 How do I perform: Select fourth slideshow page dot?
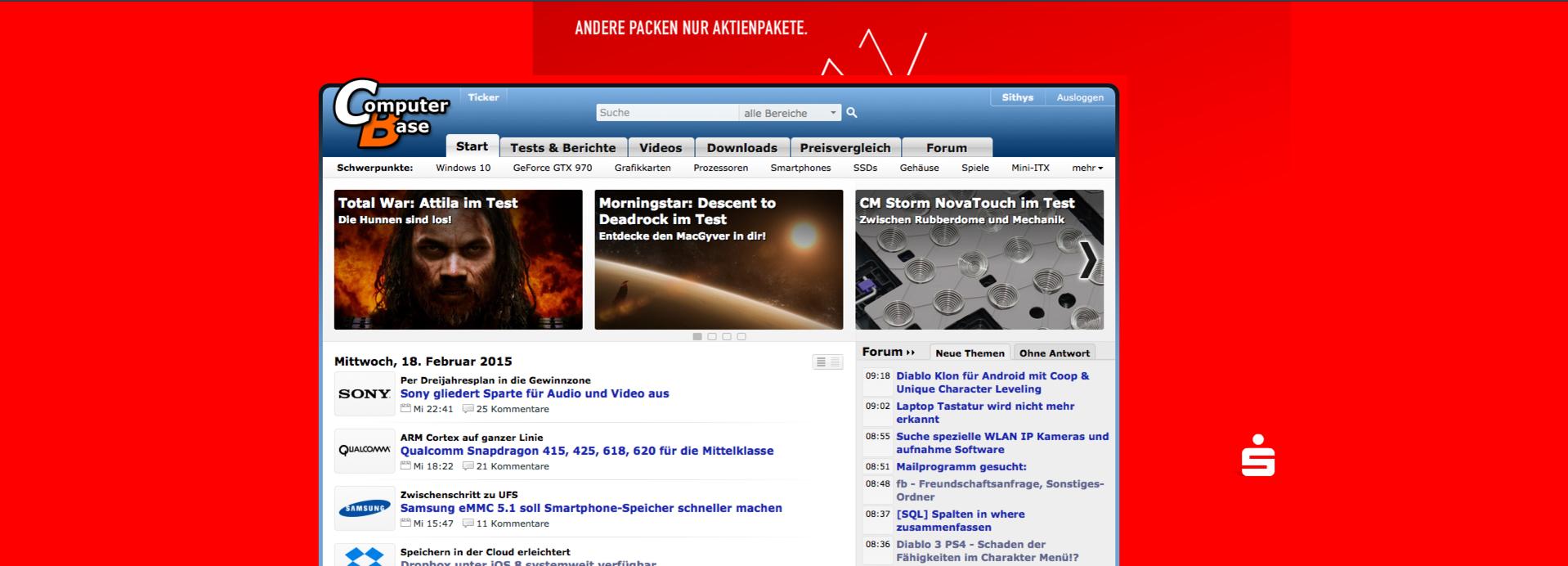(741, 336)
